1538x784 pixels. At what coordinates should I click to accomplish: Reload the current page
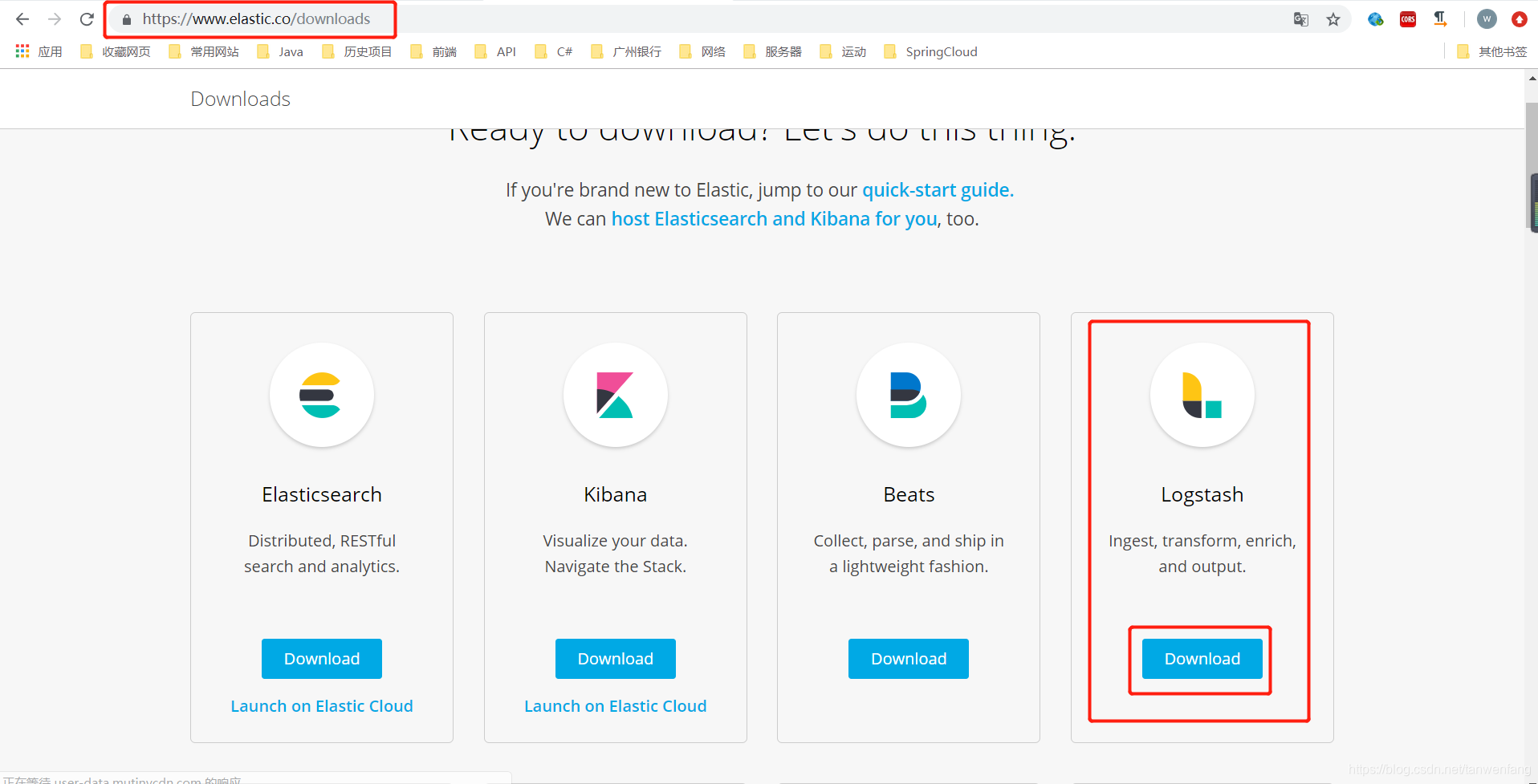tap(87, 19)
